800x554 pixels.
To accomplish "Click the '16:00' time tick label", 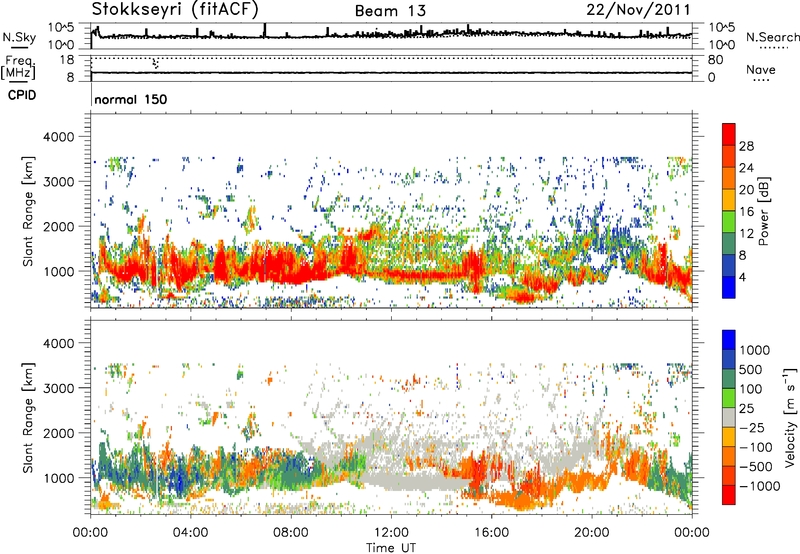I will click(x=491, y=533).
